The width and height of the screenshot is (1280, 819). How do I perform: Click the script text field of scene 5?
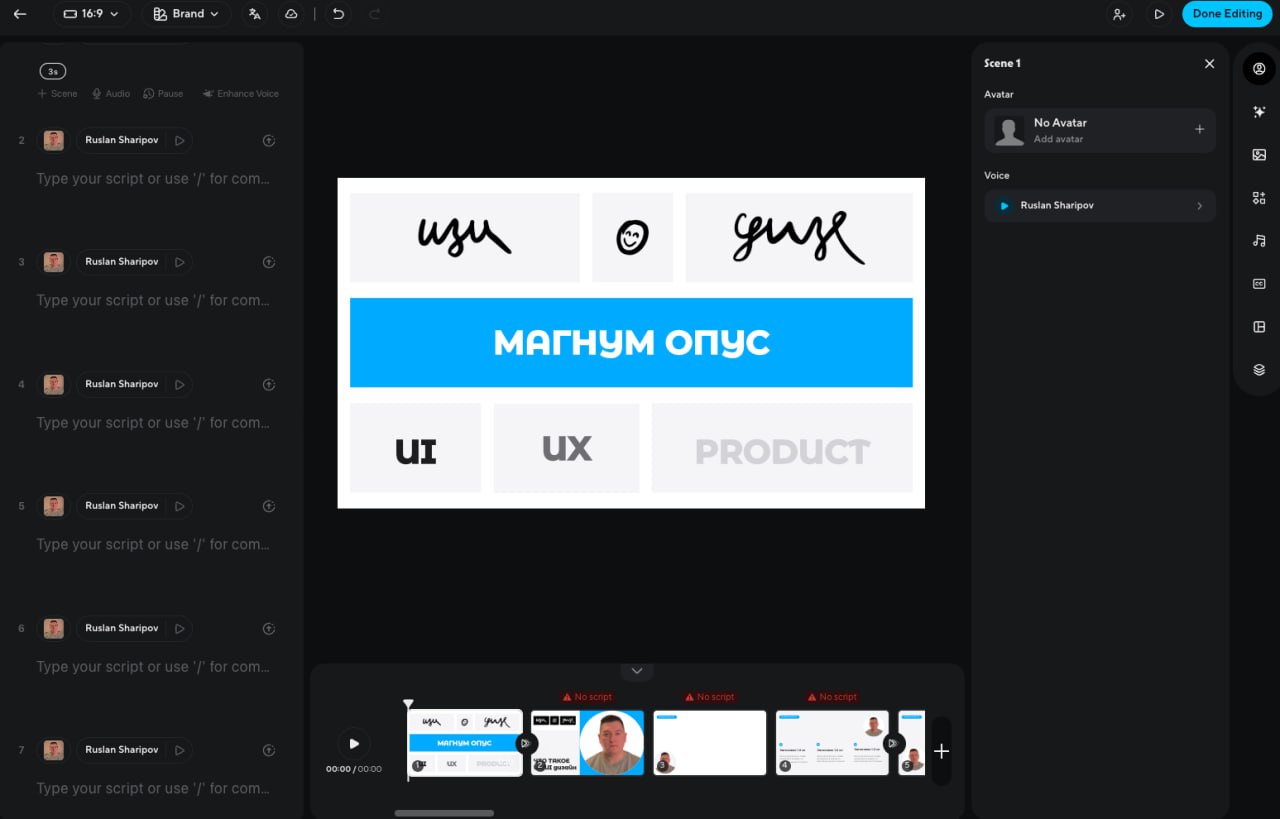tap(154, 545)
